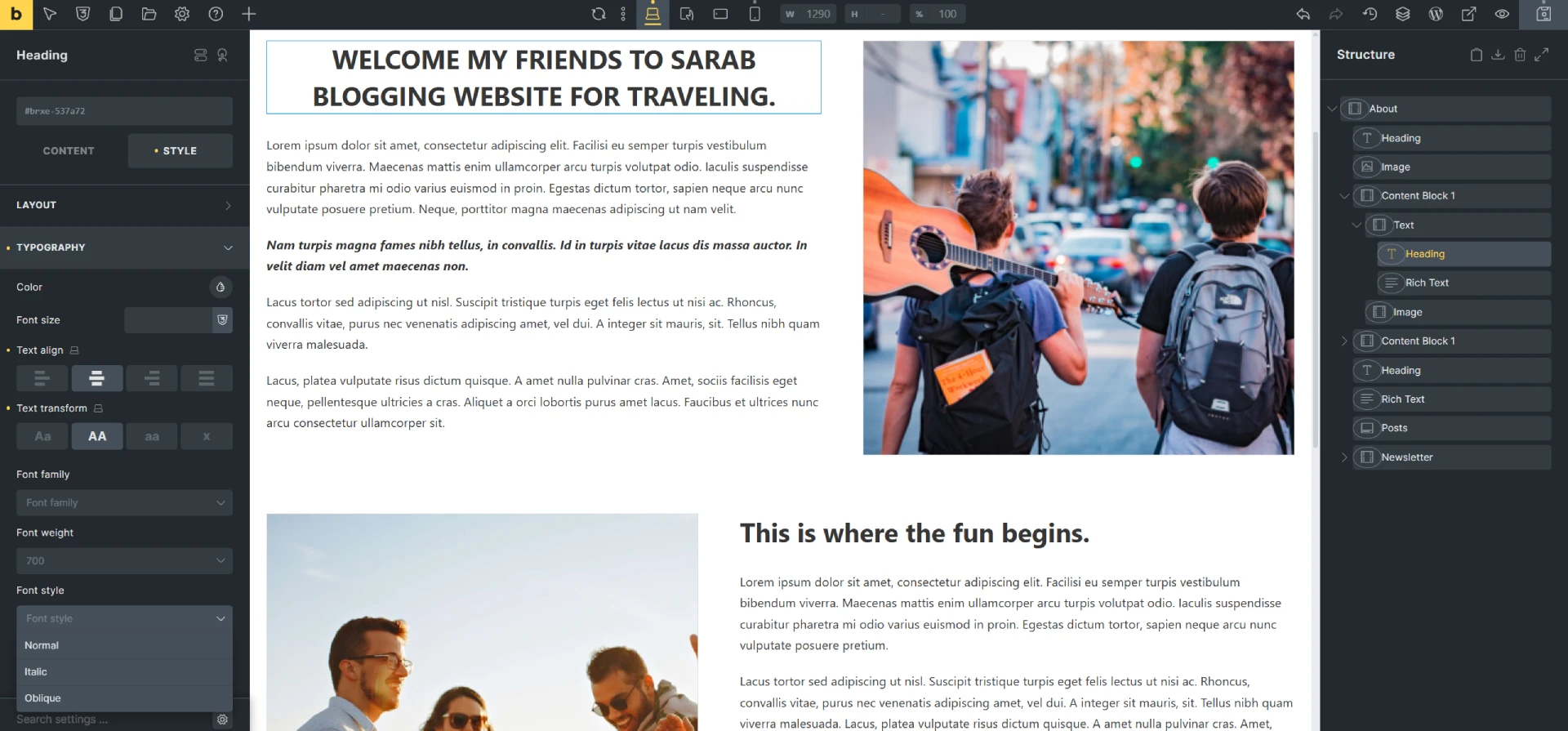Viewport: 1568px width, 731px height.
Task: Switch to the Content tab
Action: pos(69,151)
